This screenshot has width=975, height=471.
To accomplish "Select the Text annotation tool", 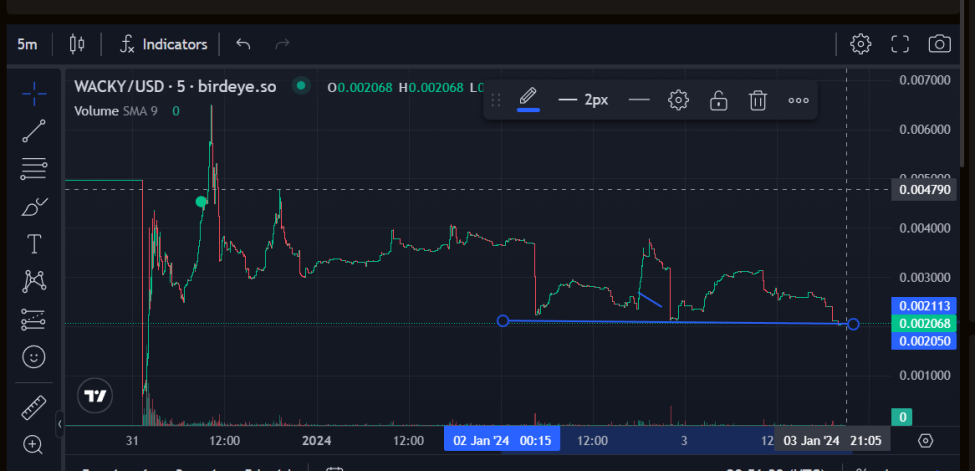I will coord(34,244).
